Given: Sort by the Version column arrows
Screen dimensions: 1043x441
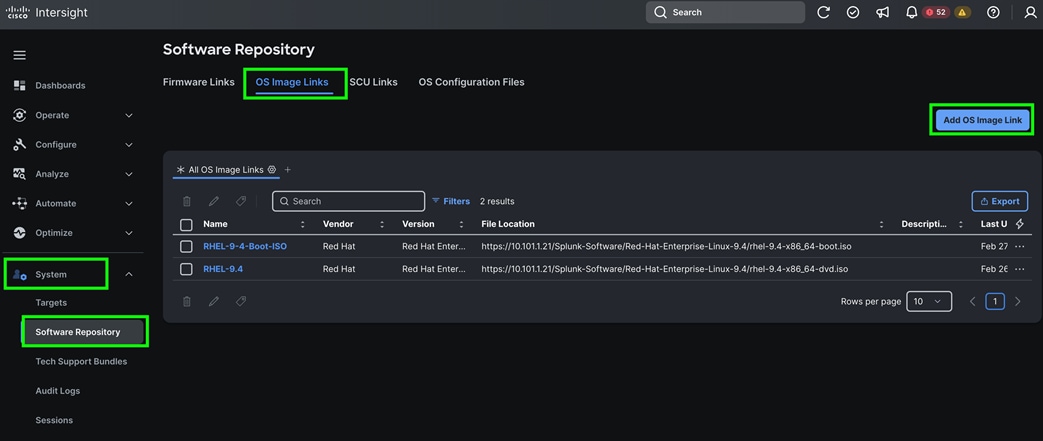Looking at the screenshot, I should pos(461,224).
